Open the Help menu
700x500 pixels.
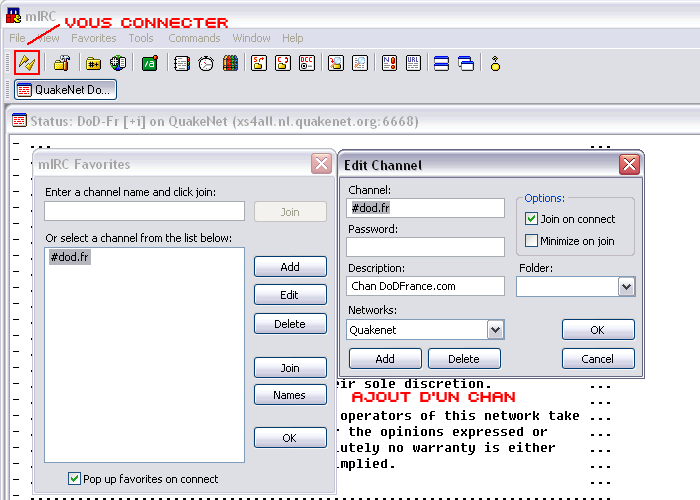(x=292, y=38)
